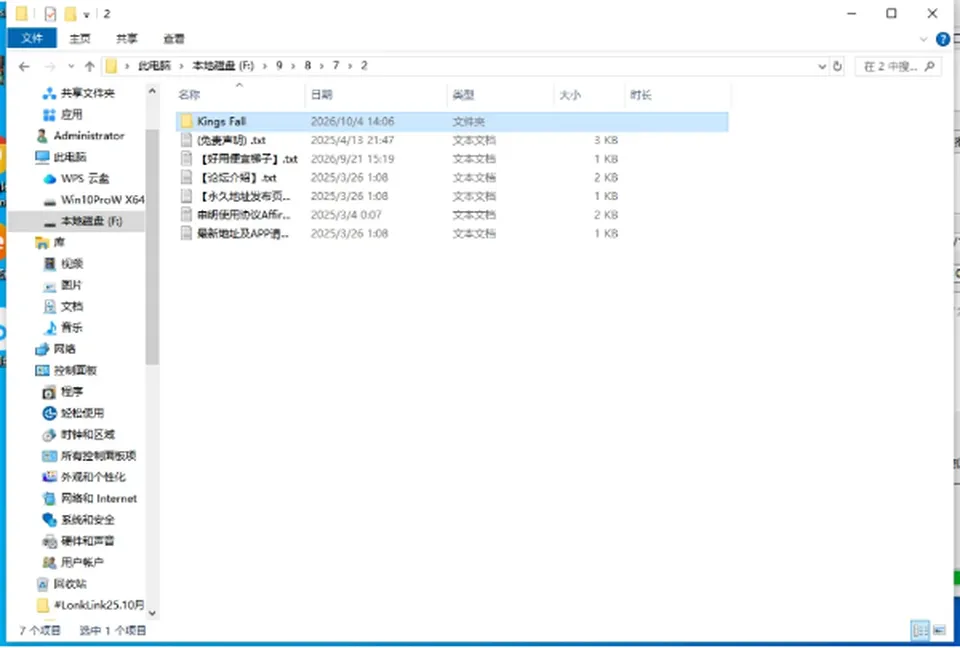Image resolution: width=960 pixels, height=648 pixels.
Task: Switch to the 查看 ribbon tab
Action: [174, 39]
